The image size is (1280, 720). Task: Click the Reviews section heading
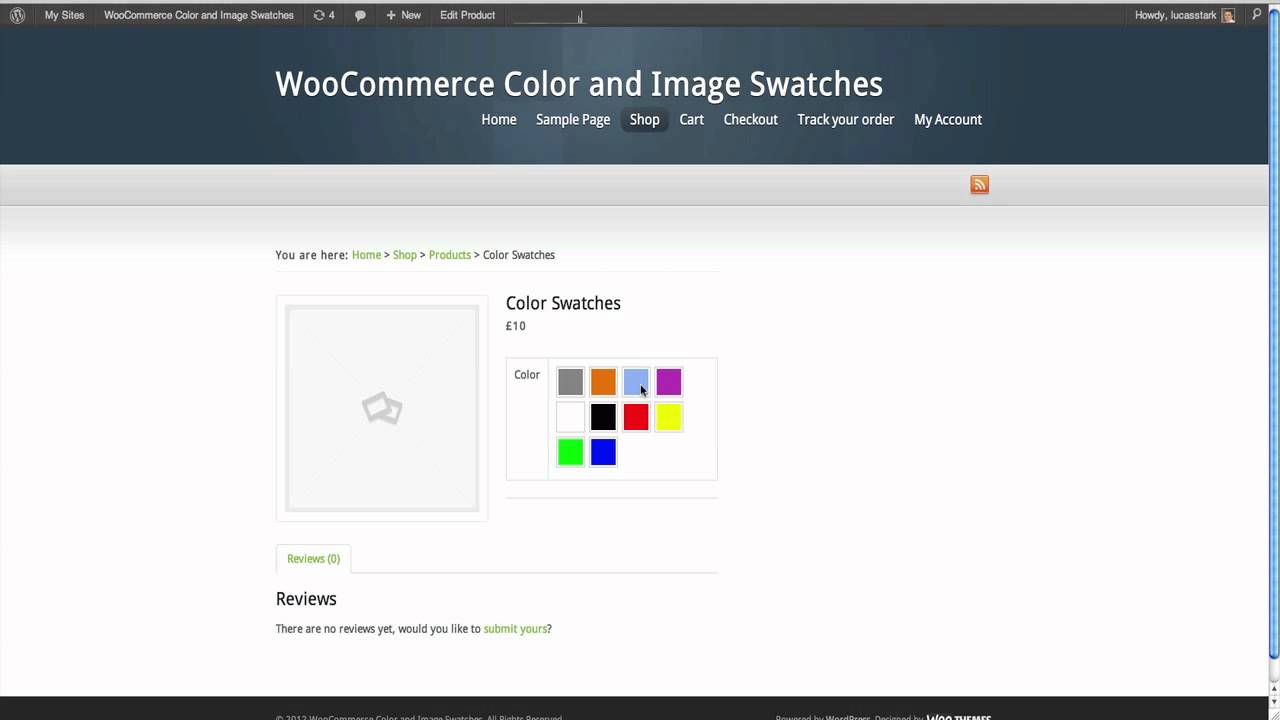[306, 599]
